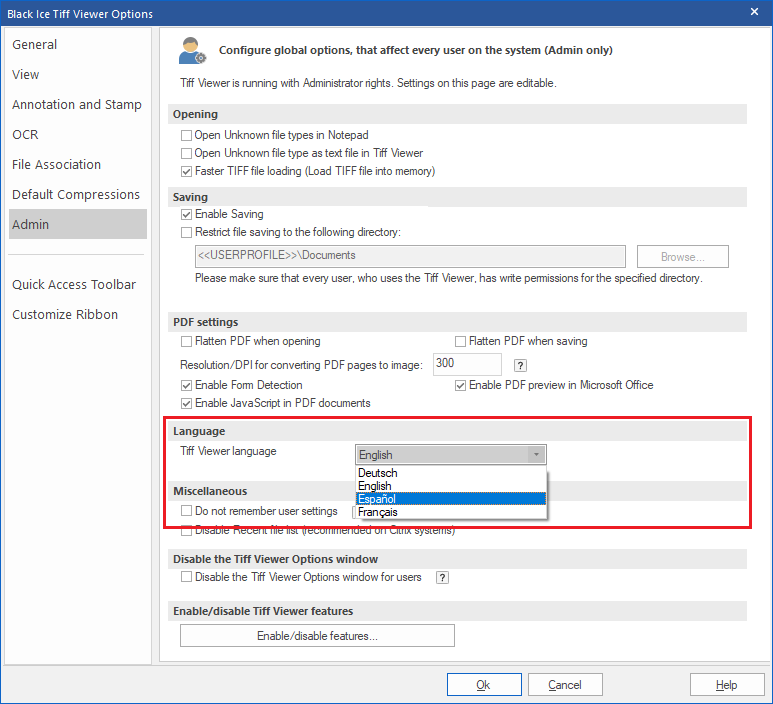This screenshot has height=704, width=773.
Task: Open Annotation and Stamp settings
Action: coord(78,105)
